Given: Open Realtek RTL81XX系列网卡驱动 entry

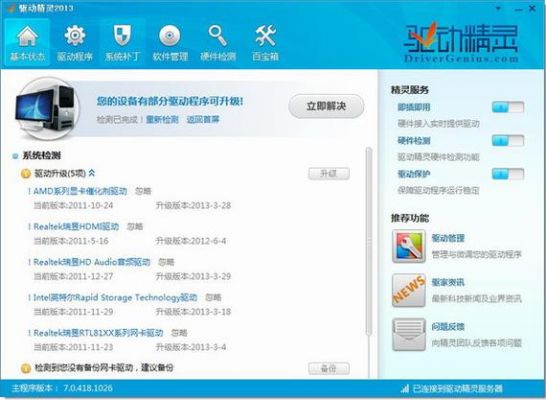Looking at the screenshot, I should click(98, 333).
